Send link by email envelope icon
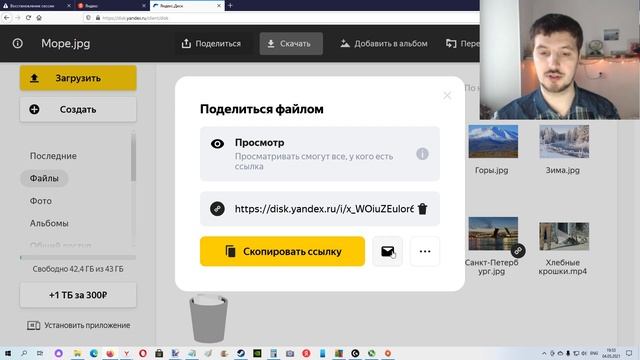The image size is (640, 360). pyautogui.click(x=387, y=251)
